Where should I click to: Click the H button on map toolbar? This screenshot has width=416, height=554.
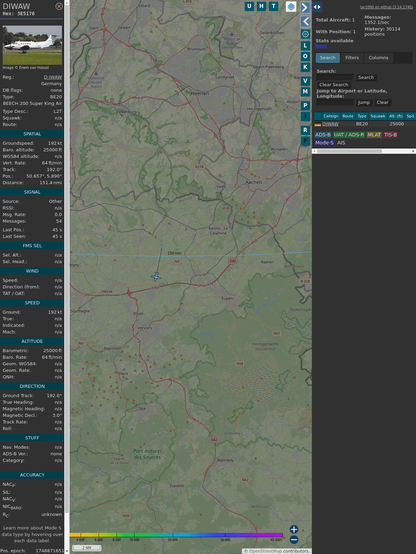(261, 6)
